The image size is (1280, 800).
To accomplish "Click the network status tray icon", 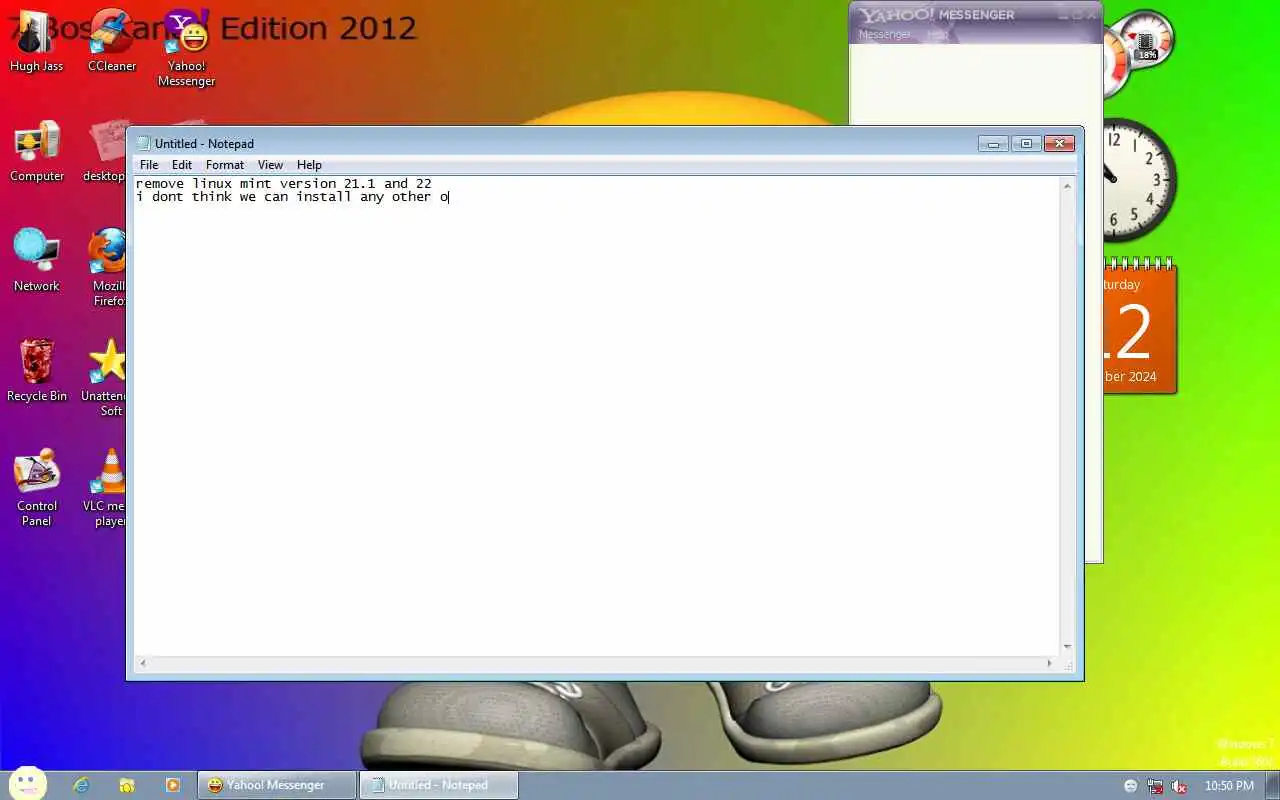I will (x=1155, y=786).
